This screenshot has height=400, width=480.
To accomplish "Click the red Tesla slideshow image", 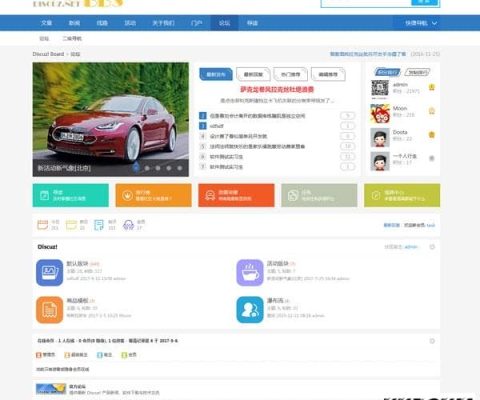I will coord(111,119).
